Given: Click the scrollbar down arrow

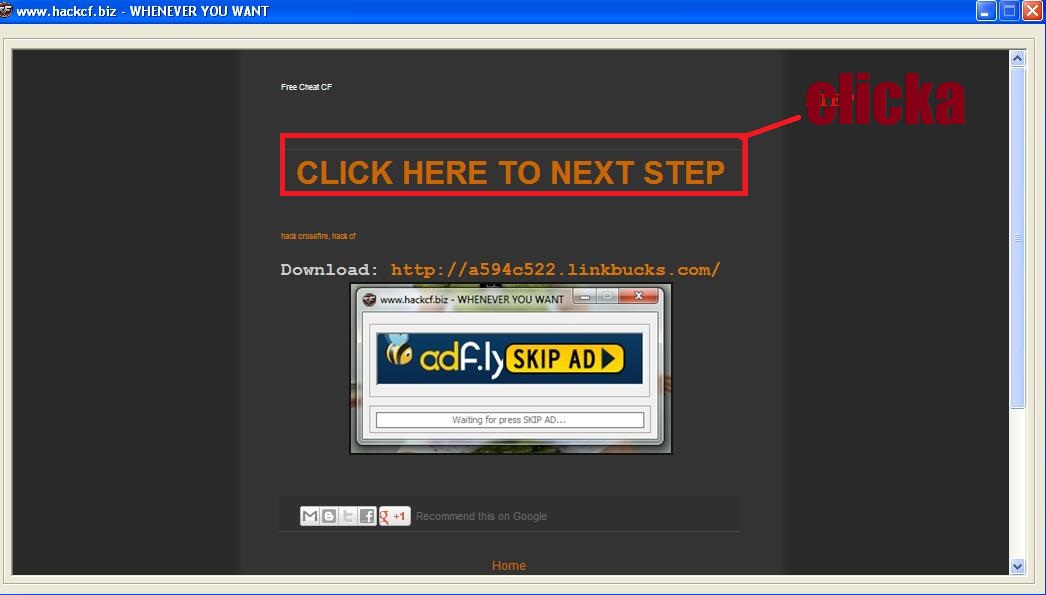Looking at the screenshot, I should [1017, 566].
